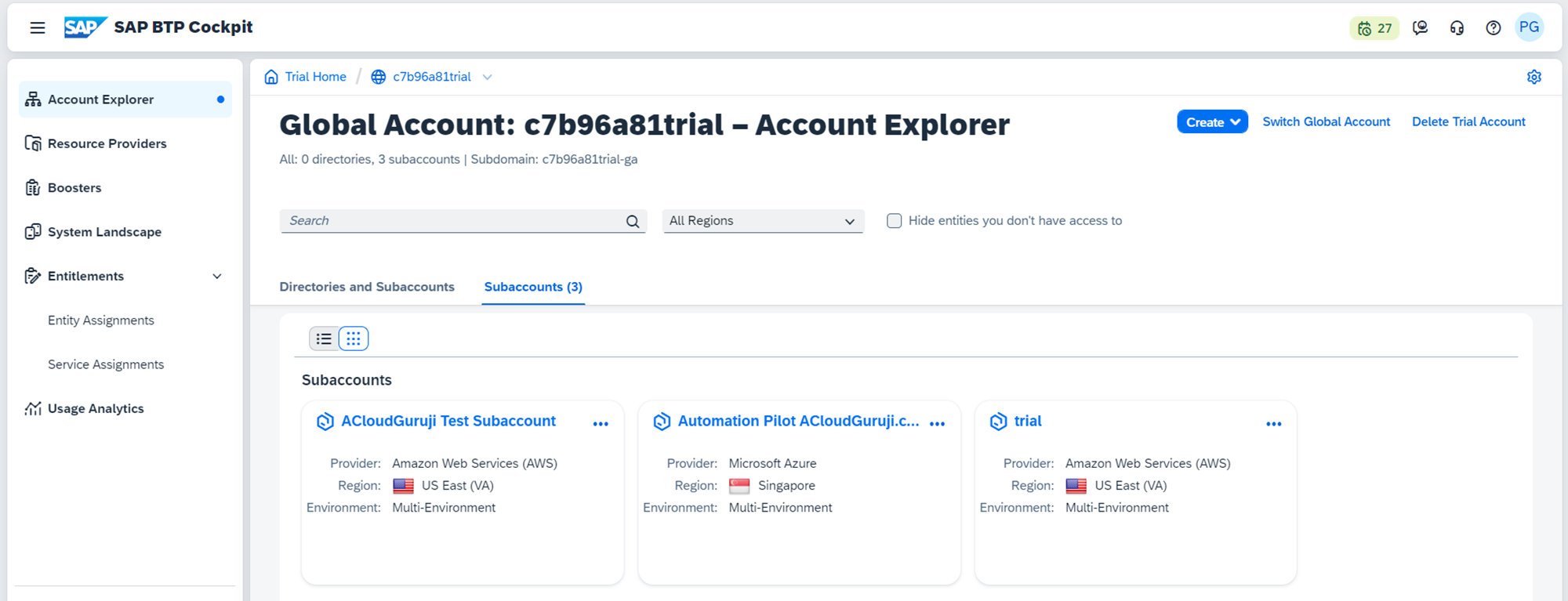Switch to list view

coord(324,339)
